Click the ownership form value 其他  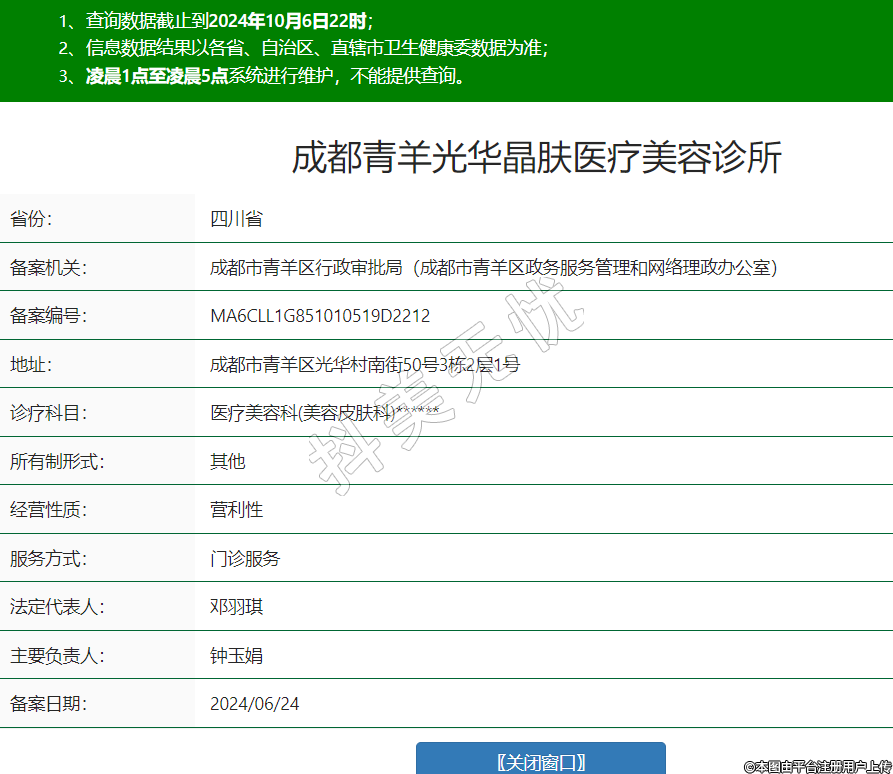point(227,461)
